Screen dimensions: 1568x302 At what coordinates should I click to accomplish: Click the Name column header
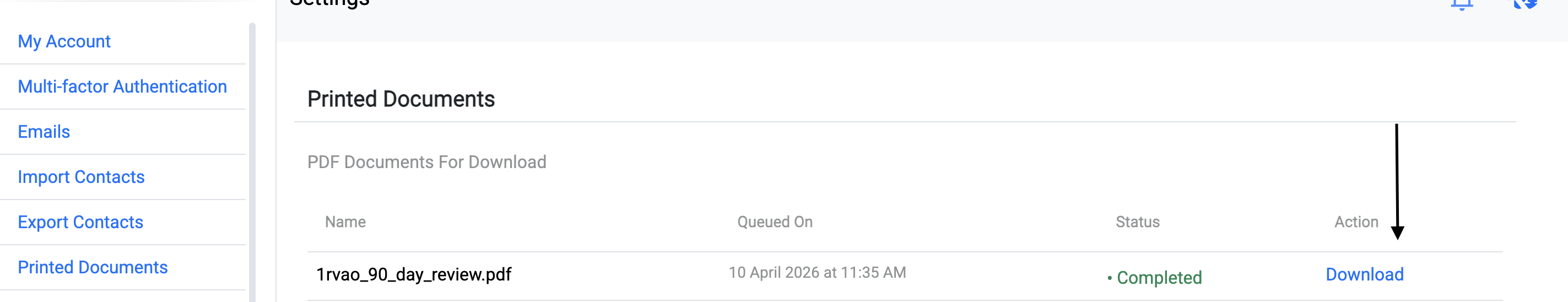pos(345,222)
